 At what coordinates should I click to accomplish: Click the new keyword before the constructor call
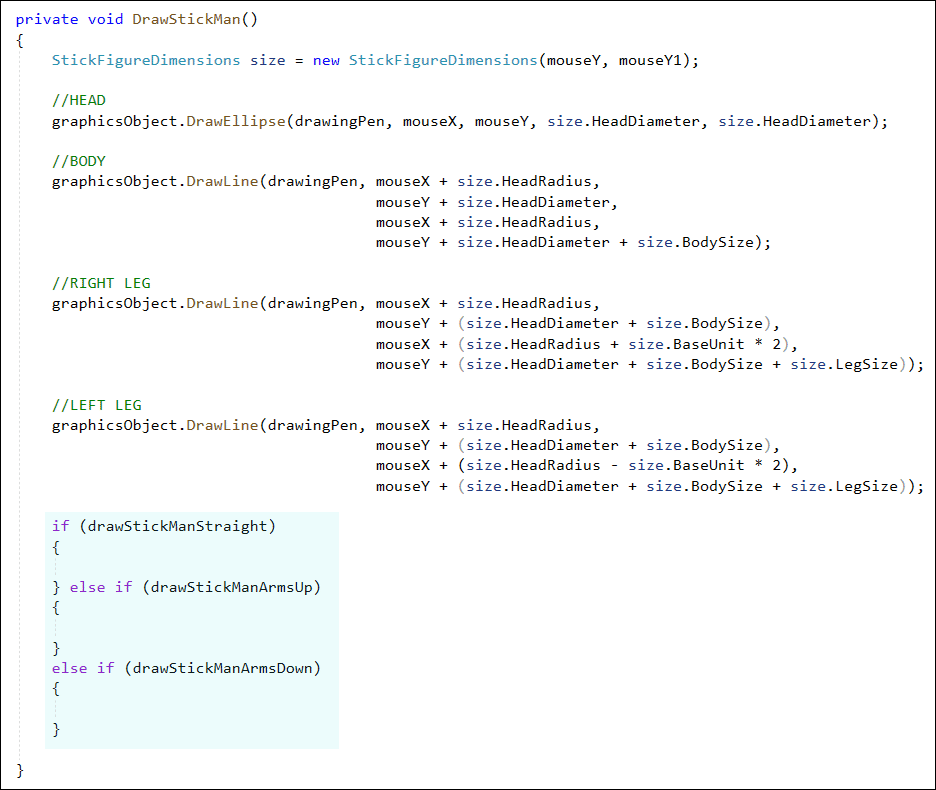point(326,60)
